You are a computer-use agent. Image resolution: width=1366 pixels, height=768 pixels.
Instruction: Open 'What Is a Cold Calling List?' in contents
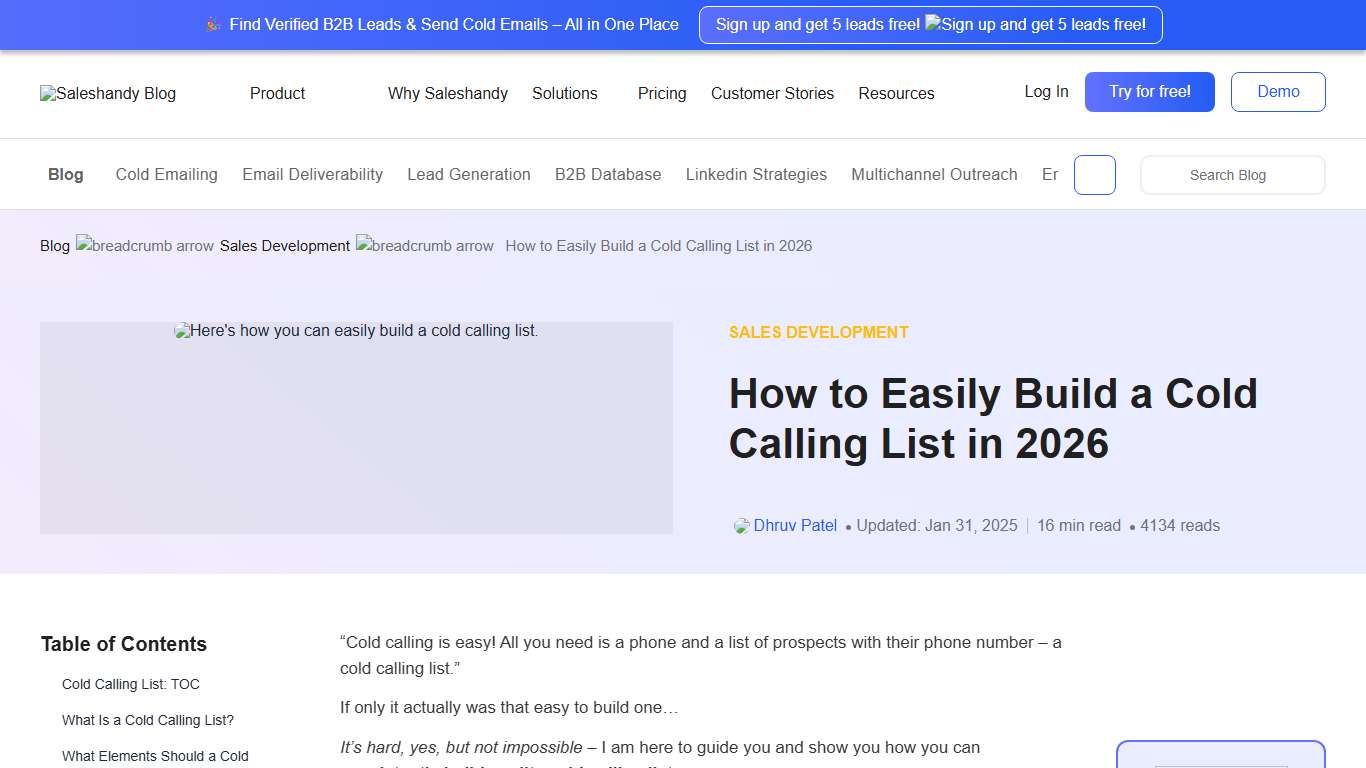point(148,719)
